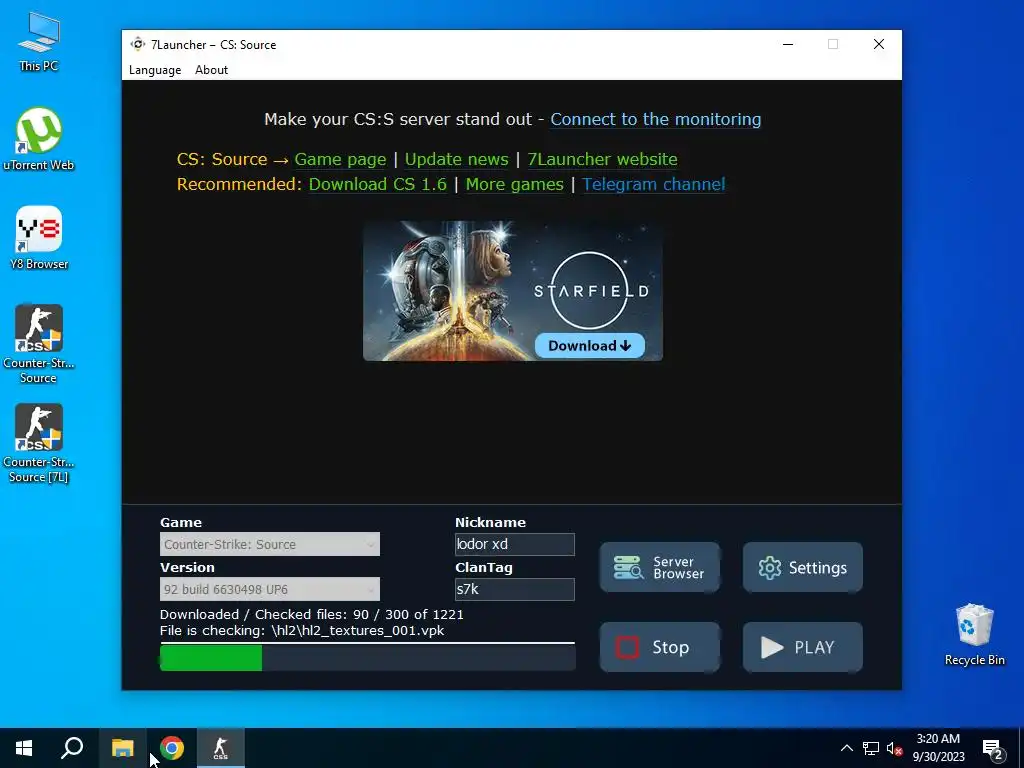Click the CSS launcher taskbar icon
Viewport: 1024px width, 768px height.
221,748
